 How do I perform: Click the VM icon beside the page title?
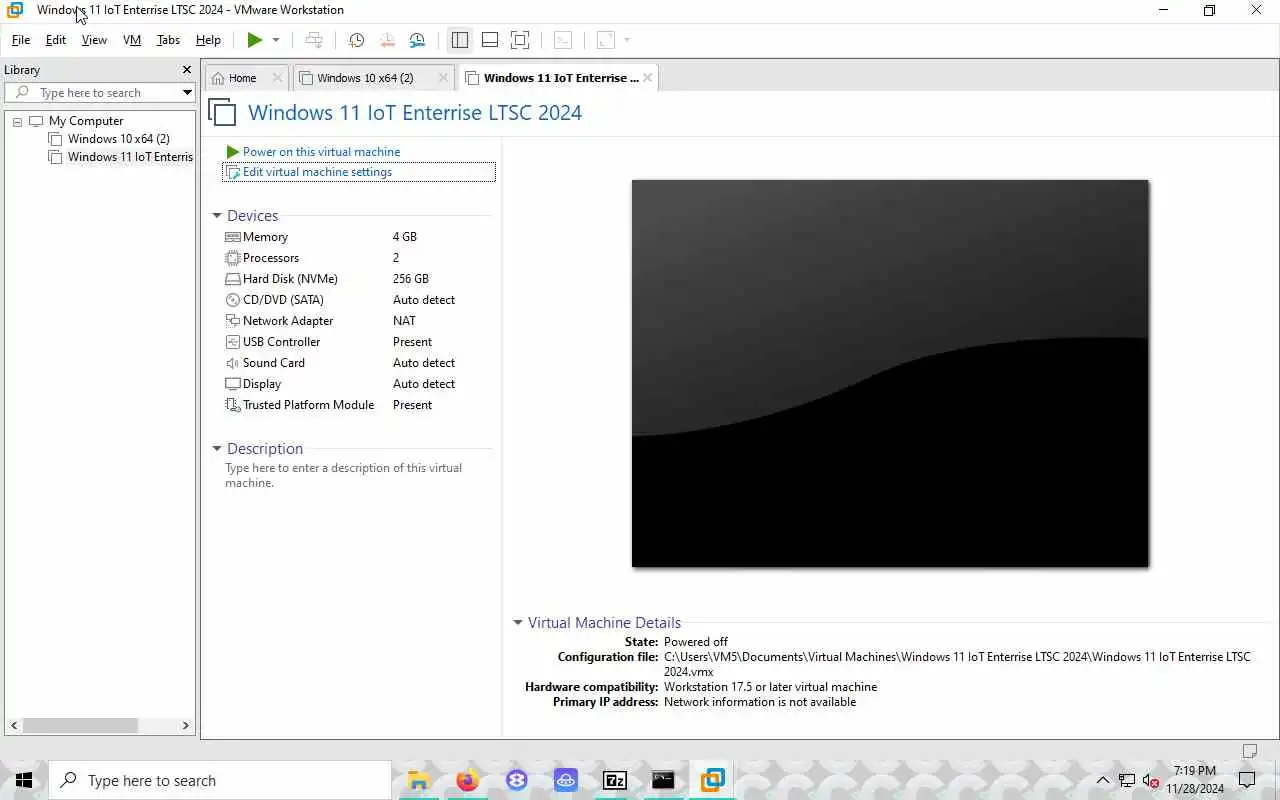[222, 112]
